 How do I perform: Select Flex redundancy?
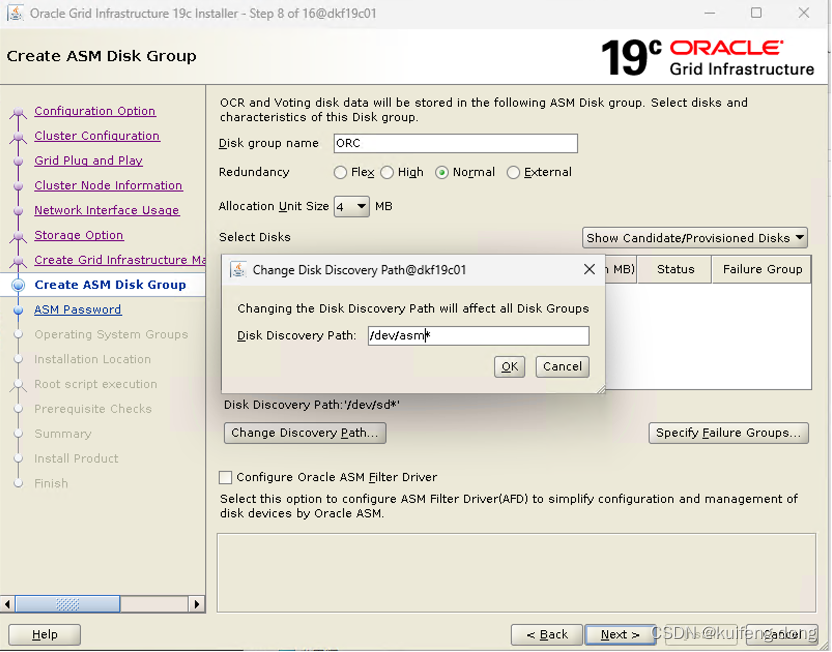(x=341, y=172)
